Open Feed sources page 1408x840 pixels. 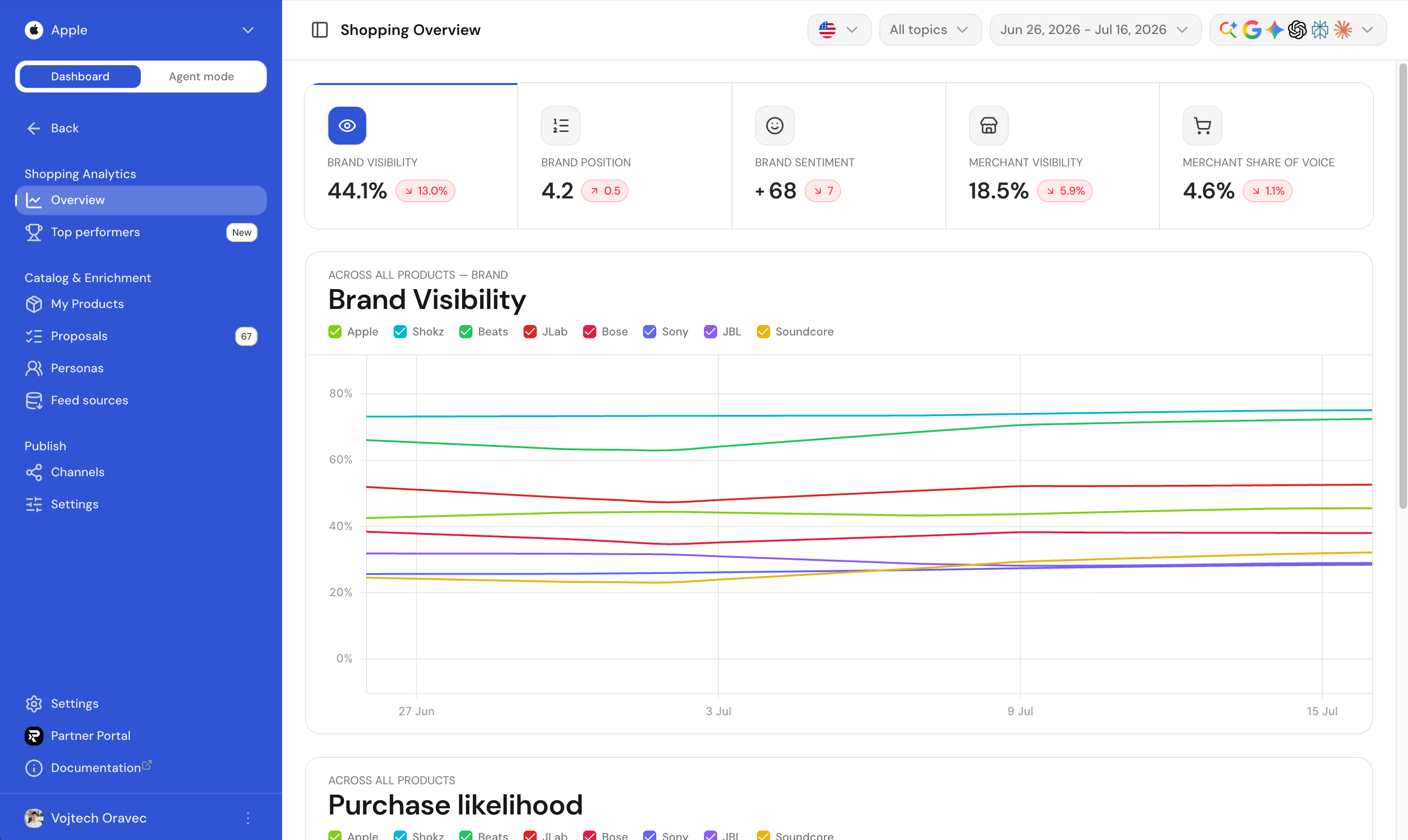(x=141, y=400)
